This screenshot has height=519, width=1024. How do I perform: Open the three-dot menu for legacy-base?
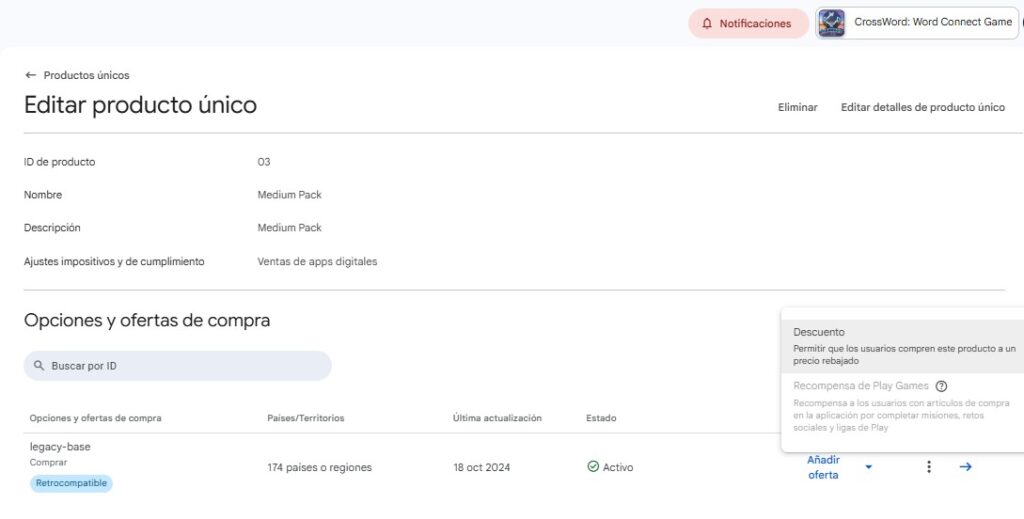(929, 467)
